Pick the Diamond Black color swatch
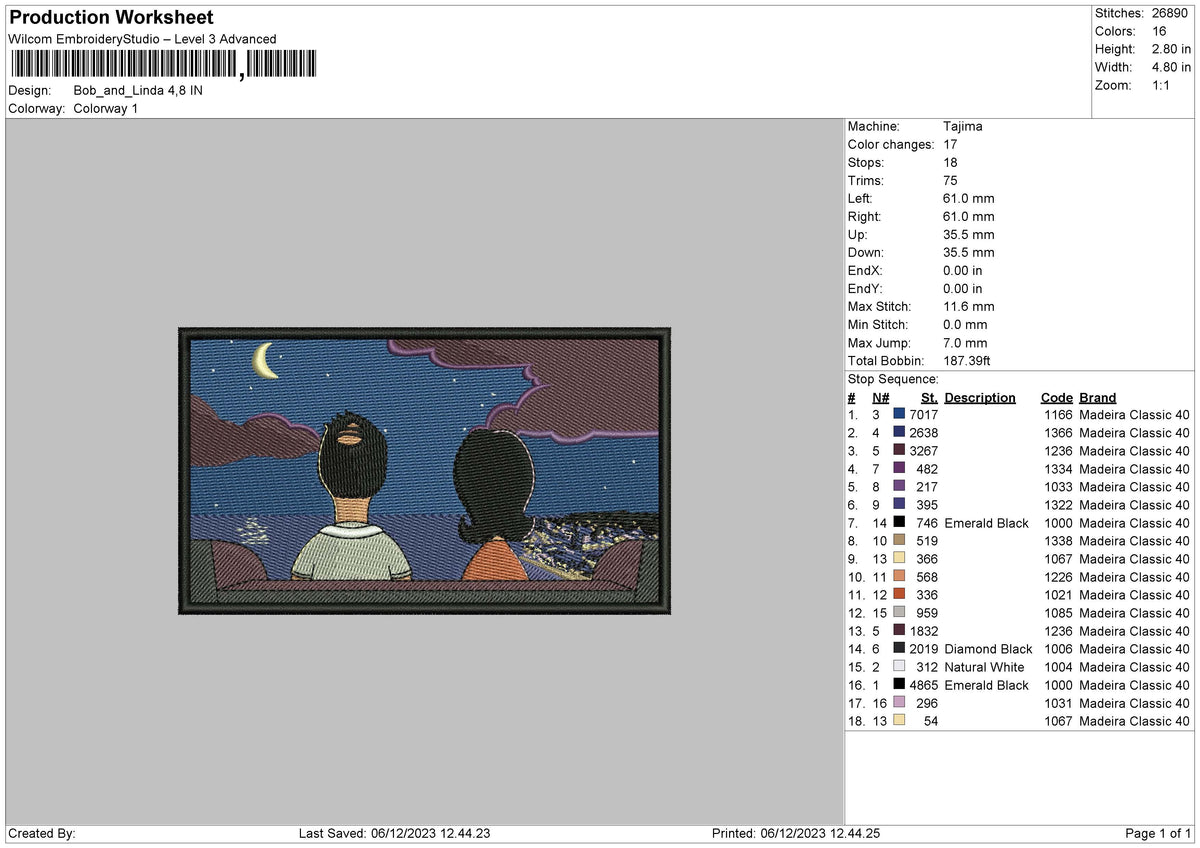The image size is (1200, 848). (x=900, y=647)
